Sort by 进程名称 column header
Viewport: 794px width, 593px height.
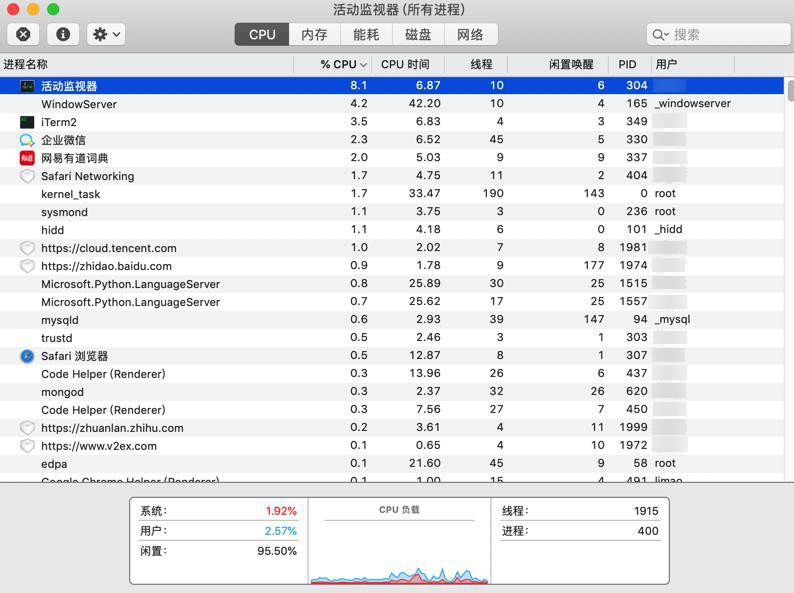click(147, 64)
